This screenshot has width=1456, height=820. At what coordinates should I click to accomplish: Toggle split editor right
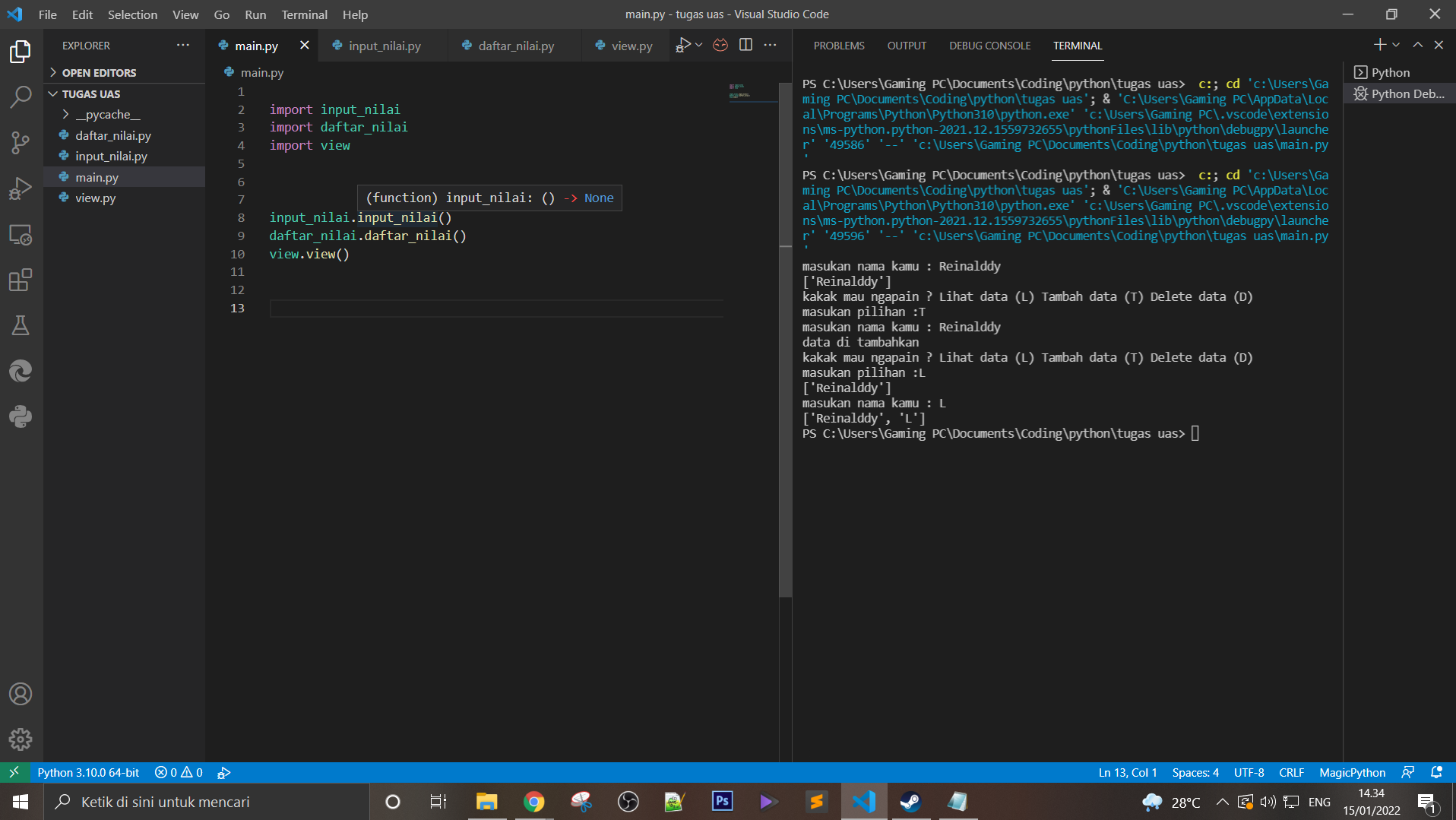[x=745, y=45]
